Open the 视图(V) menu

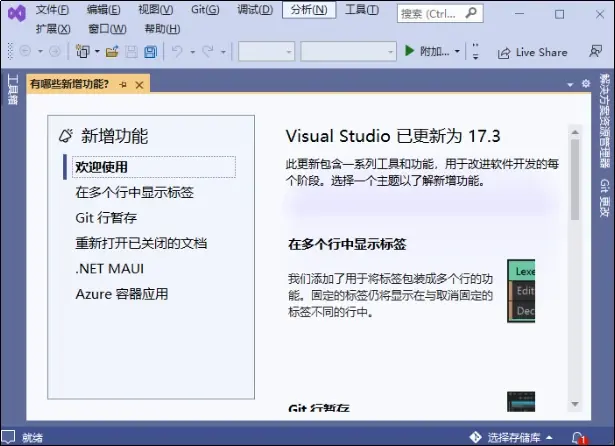(155, 10)
